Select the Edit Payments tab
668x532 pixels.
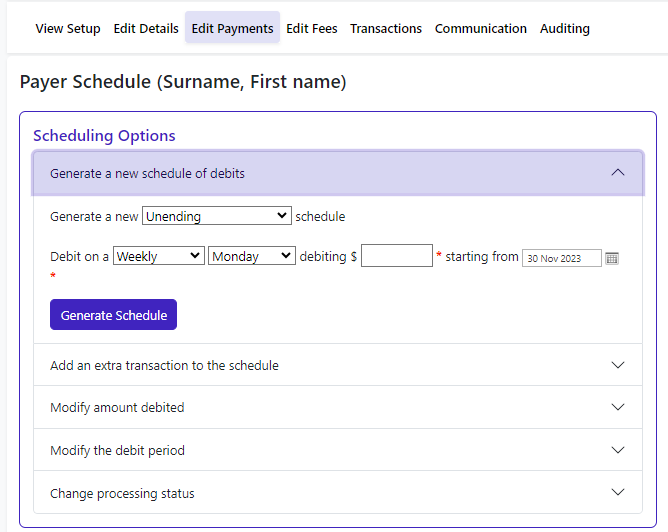pyautogui.click(x=232, y=29)
